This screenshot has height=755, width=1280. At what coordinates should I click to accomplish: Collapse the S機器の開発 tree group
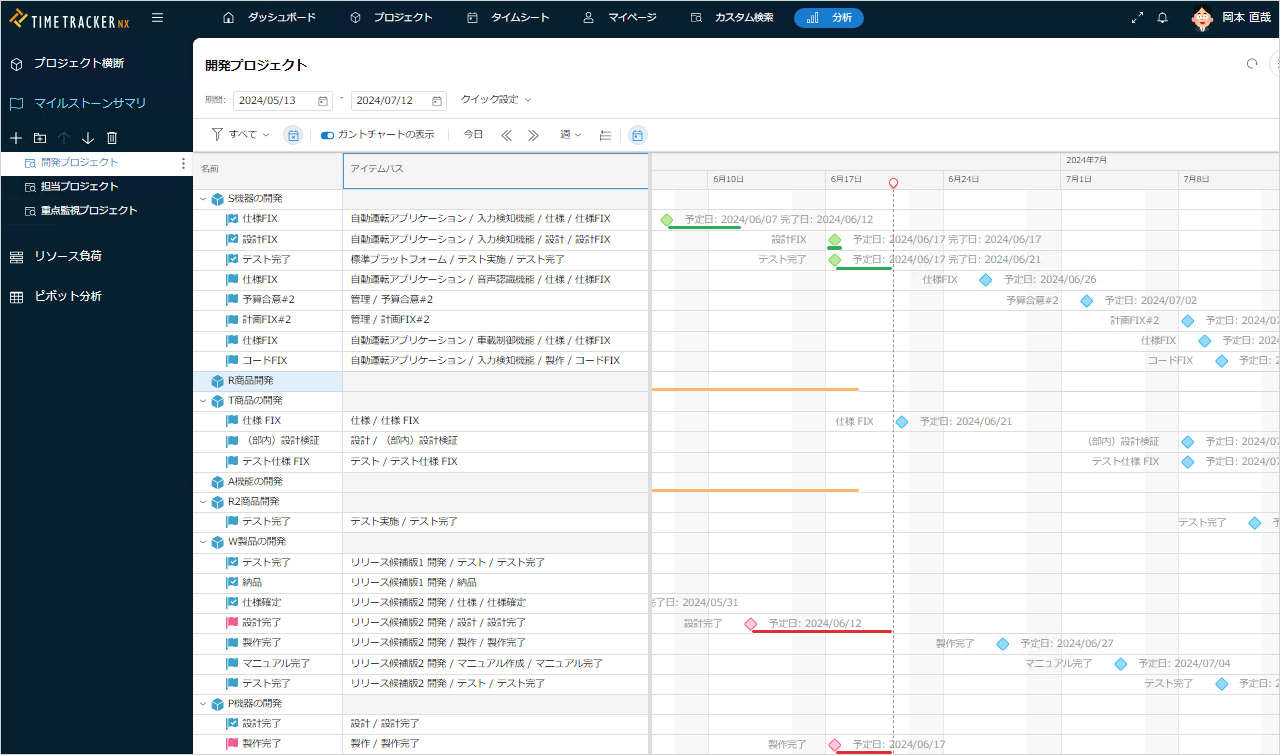click(x=203, y=199)
